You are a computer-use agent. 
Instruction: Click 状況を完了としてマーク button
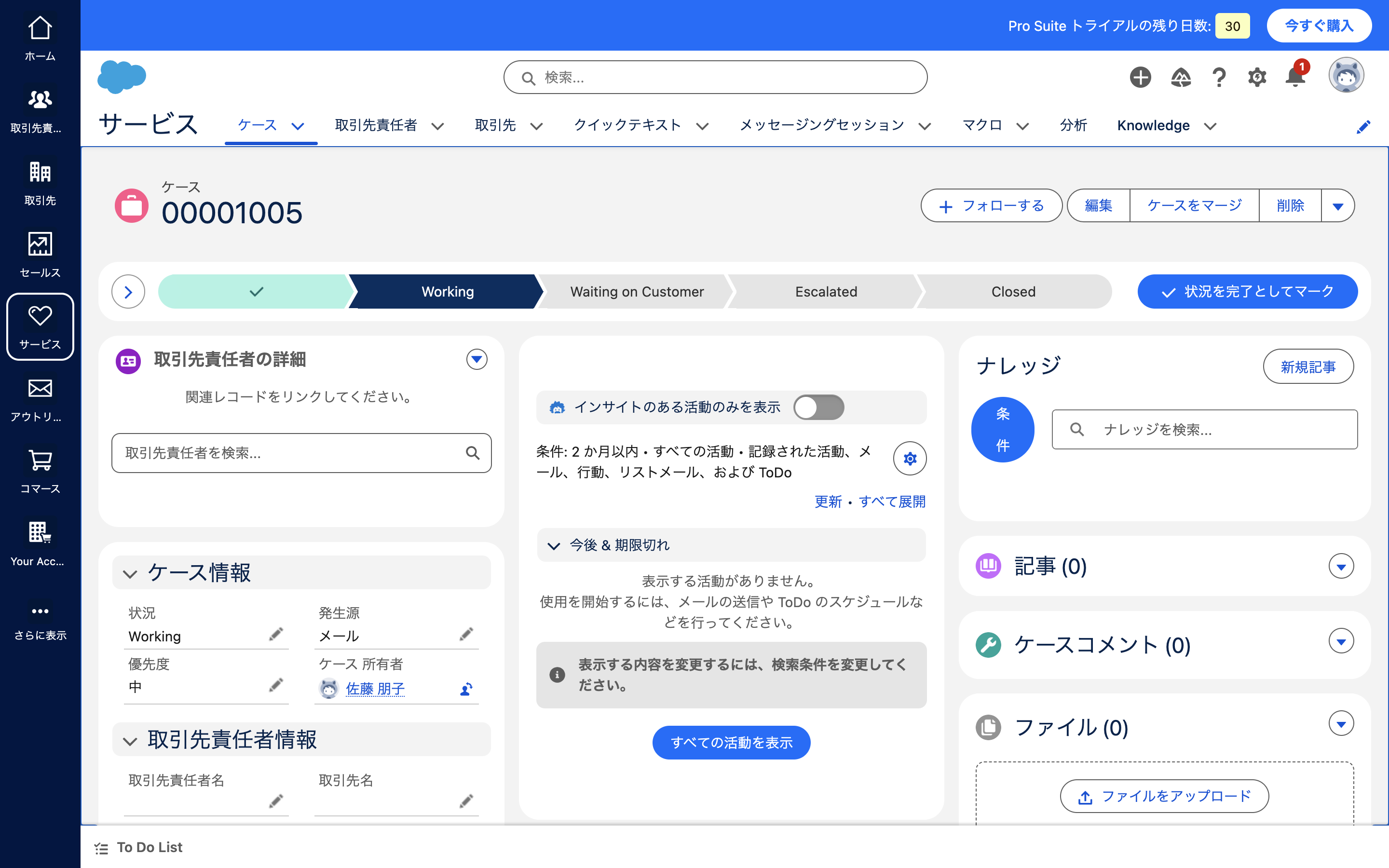pyautogui.click(x=1248, y=291)
